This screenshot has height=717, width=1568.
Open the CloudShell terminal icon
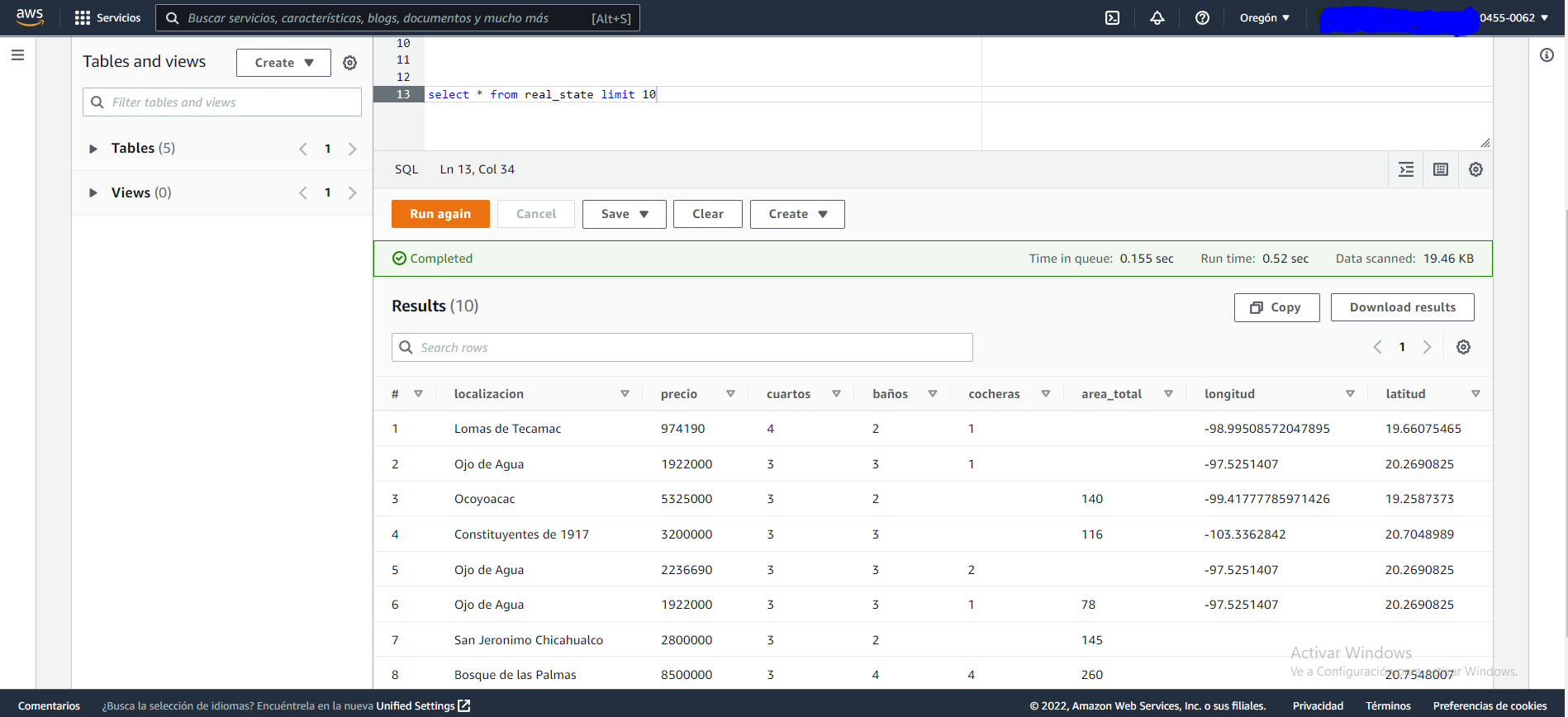click(1113, 18)
